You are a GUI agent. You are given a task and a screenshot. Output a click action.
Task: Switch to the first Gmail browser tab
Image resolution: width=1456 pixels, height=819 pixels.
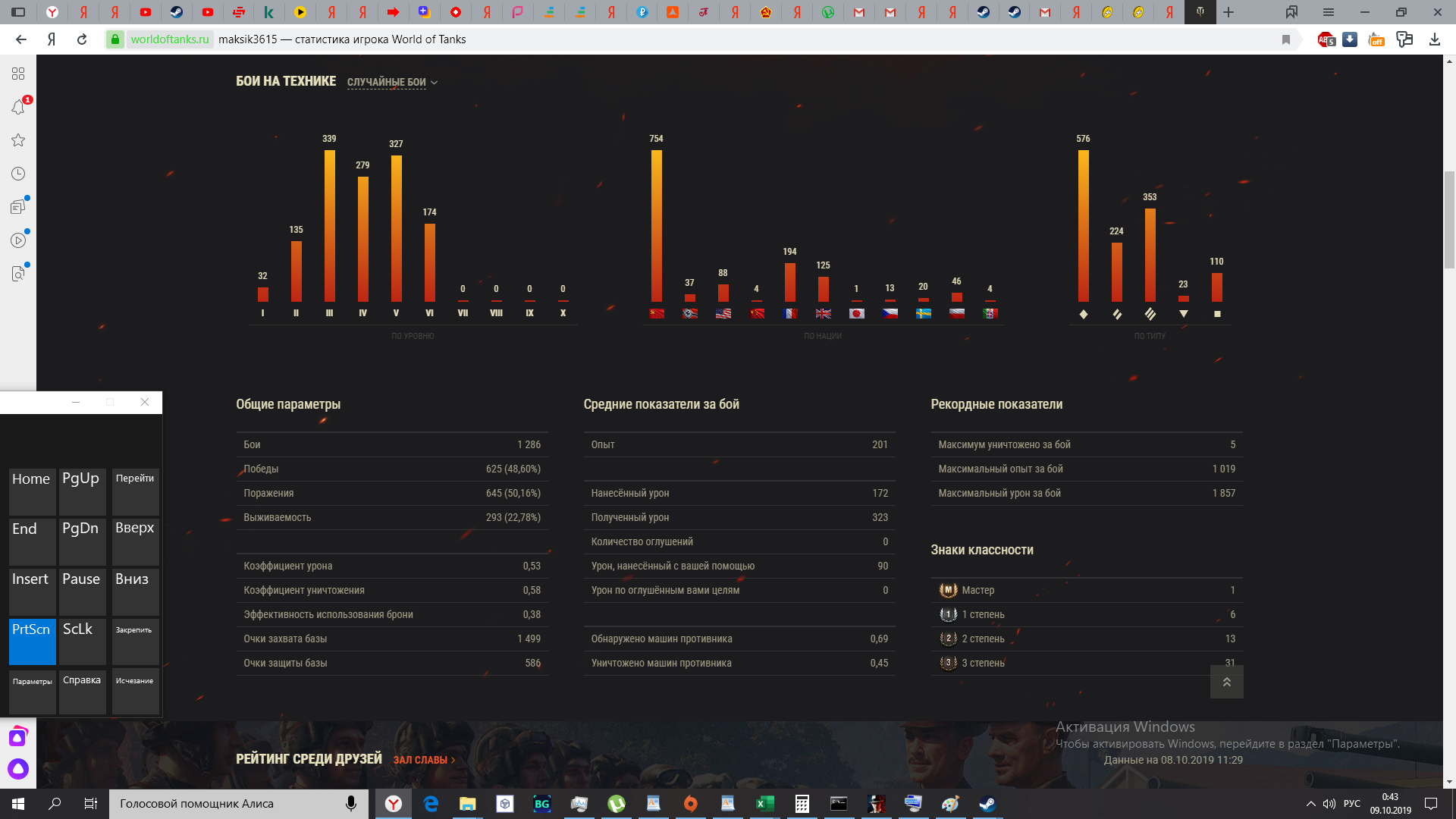(859, 12)
